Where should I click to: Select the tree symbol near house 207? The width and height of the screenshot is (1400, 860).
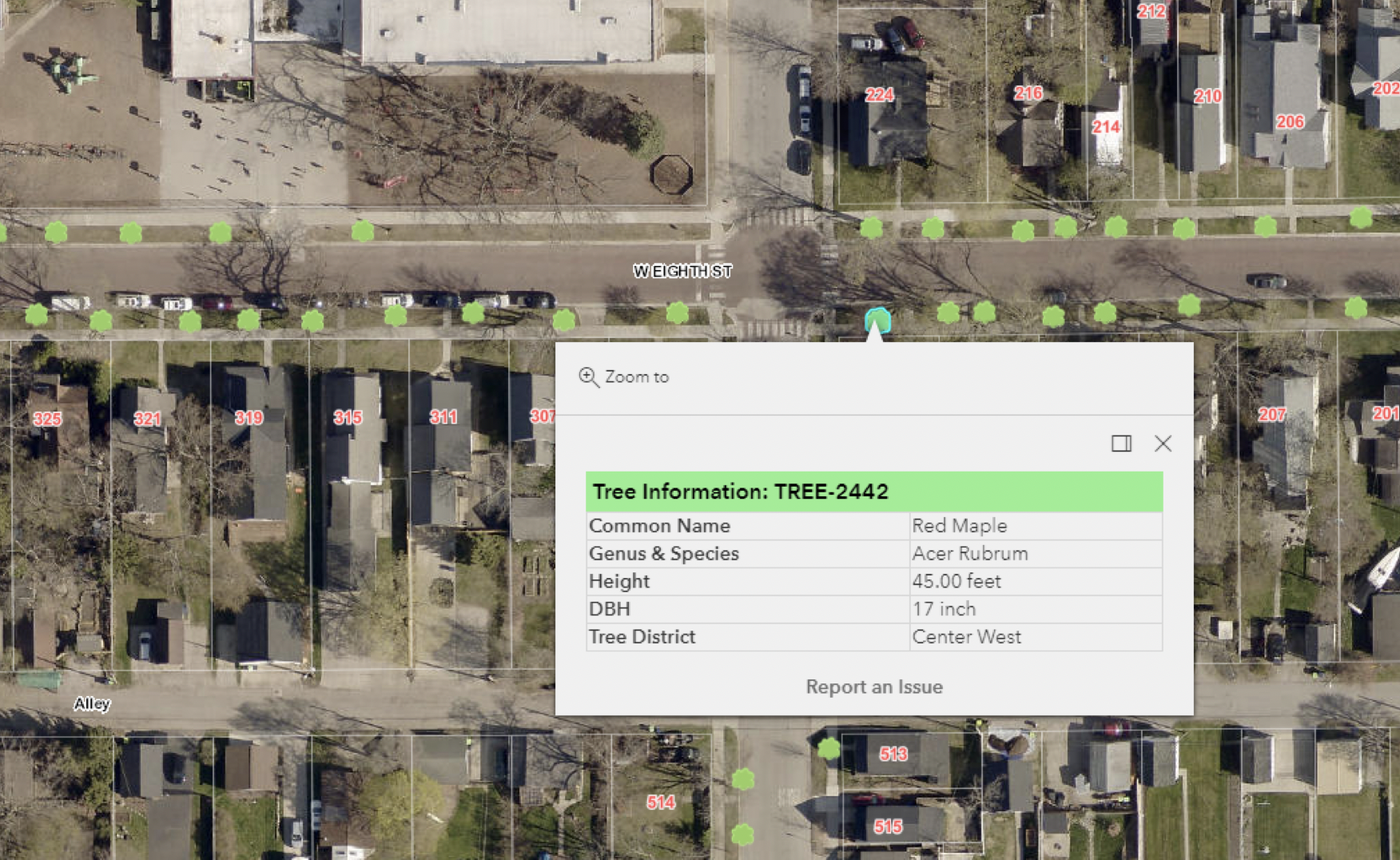coord(1355,306)
